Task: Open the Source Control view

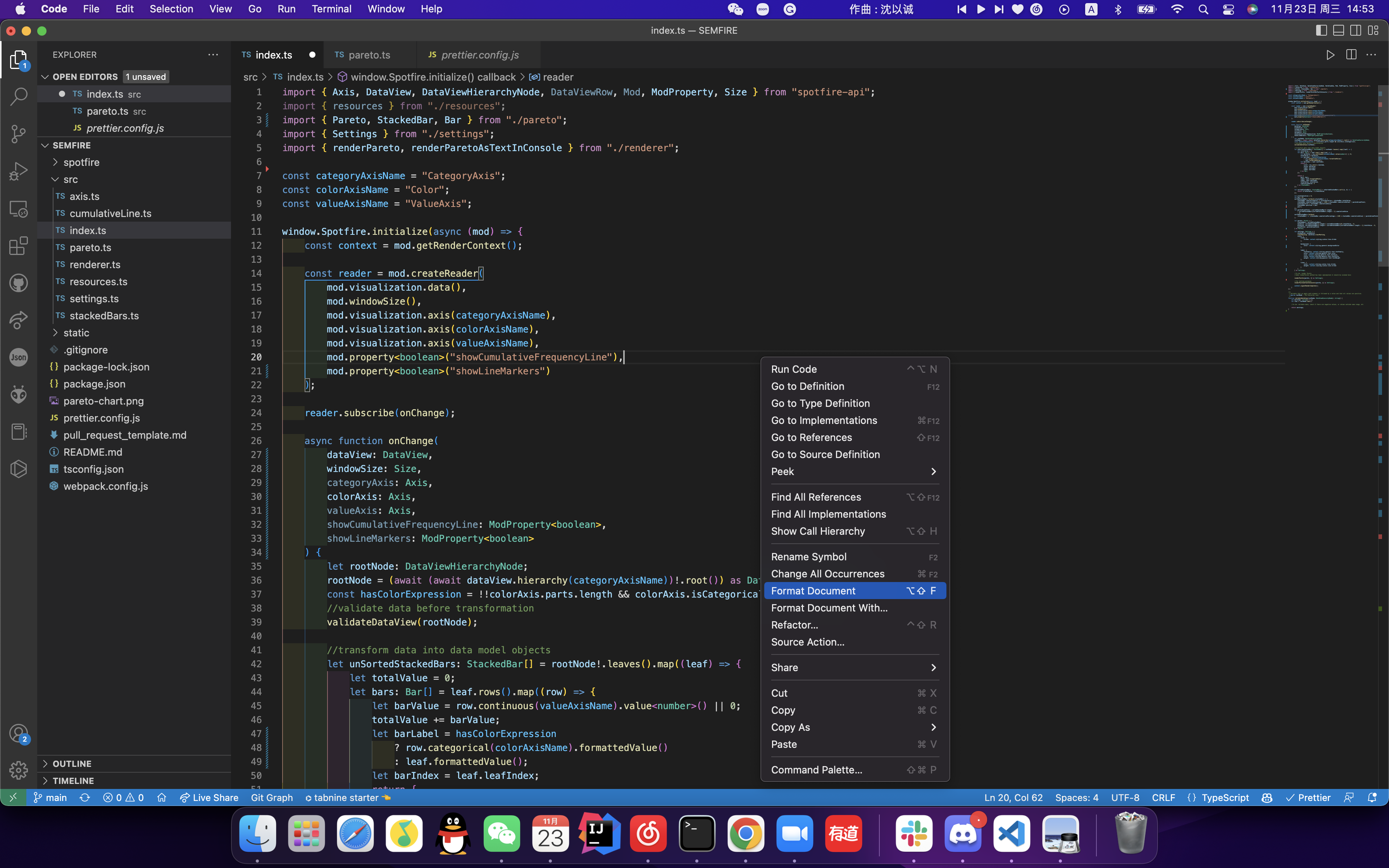Action: 18,134
